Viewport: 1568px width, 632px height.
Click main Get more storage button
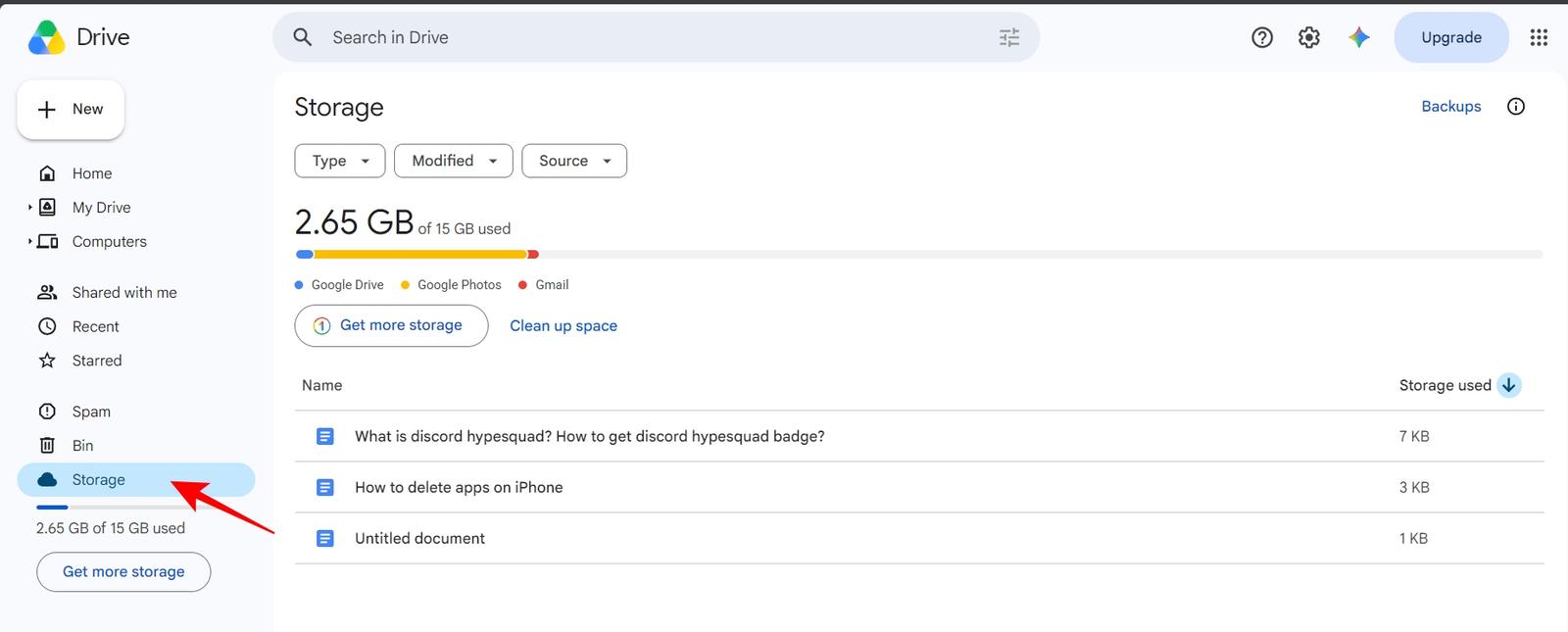click(391, 325)
